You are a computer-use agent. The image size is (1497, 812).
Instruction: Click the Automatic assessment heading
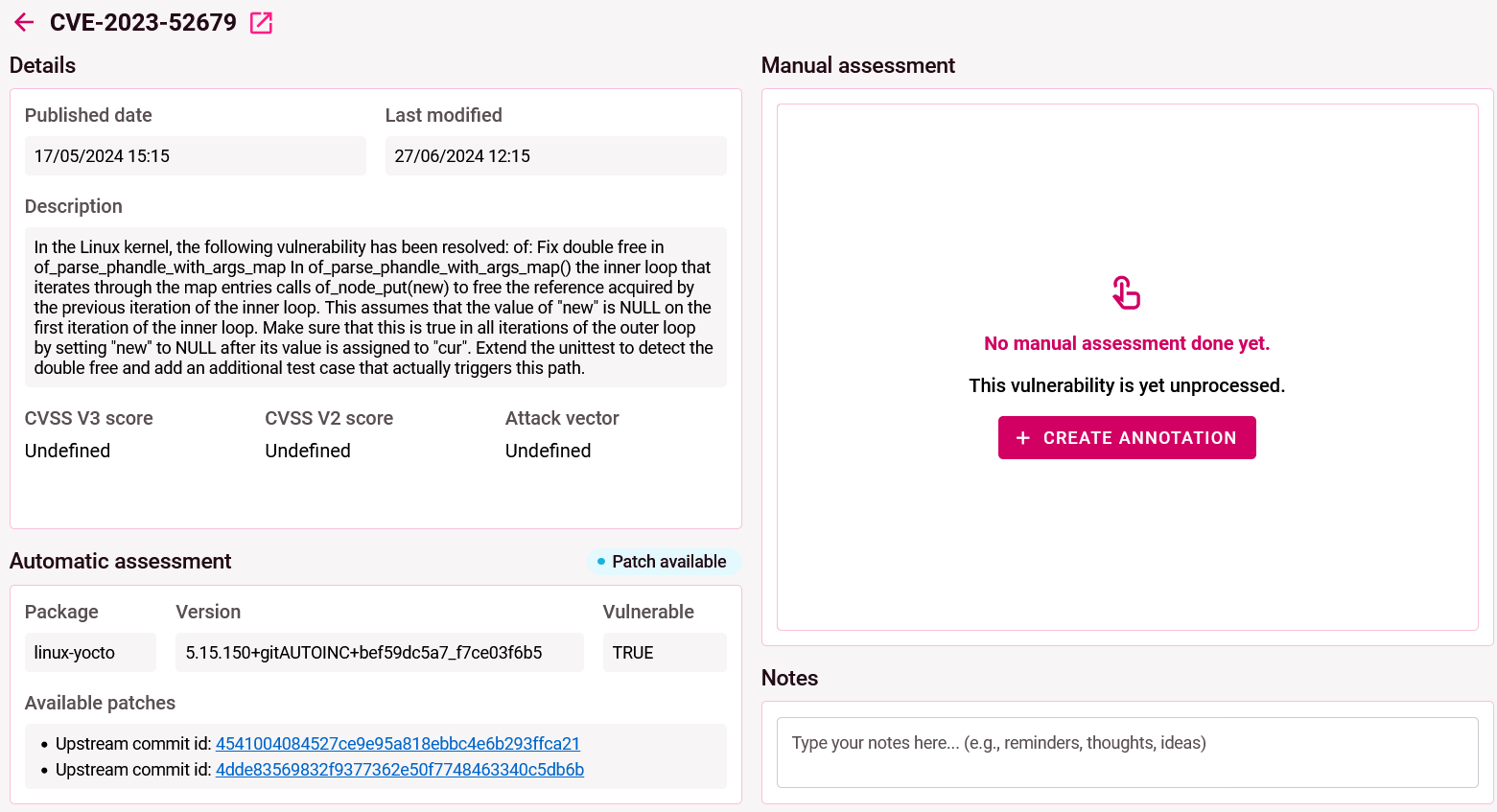pyautogui.click(x=120, y=562)
